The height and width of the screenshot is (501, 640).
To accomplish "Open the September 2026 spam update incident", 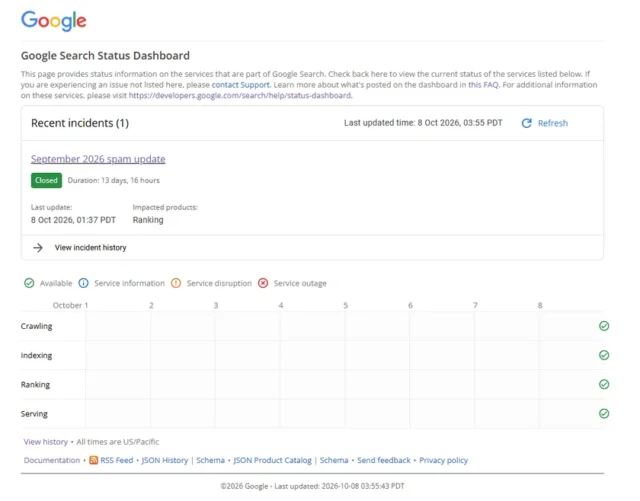I will point(98,159).
